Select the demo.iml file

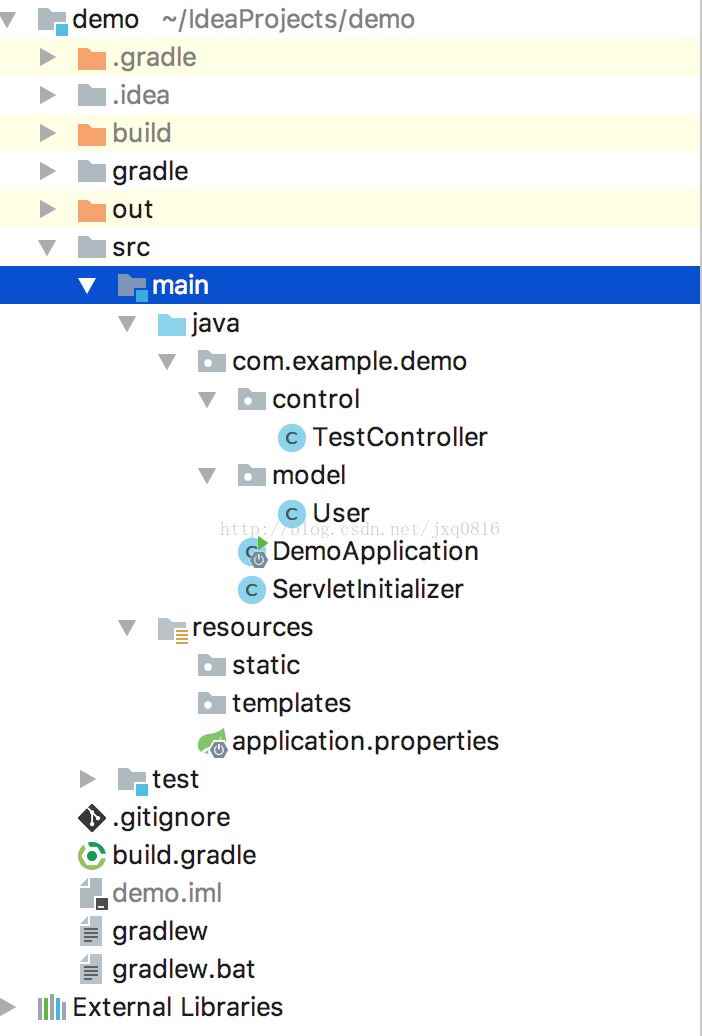tap(167, 894)
